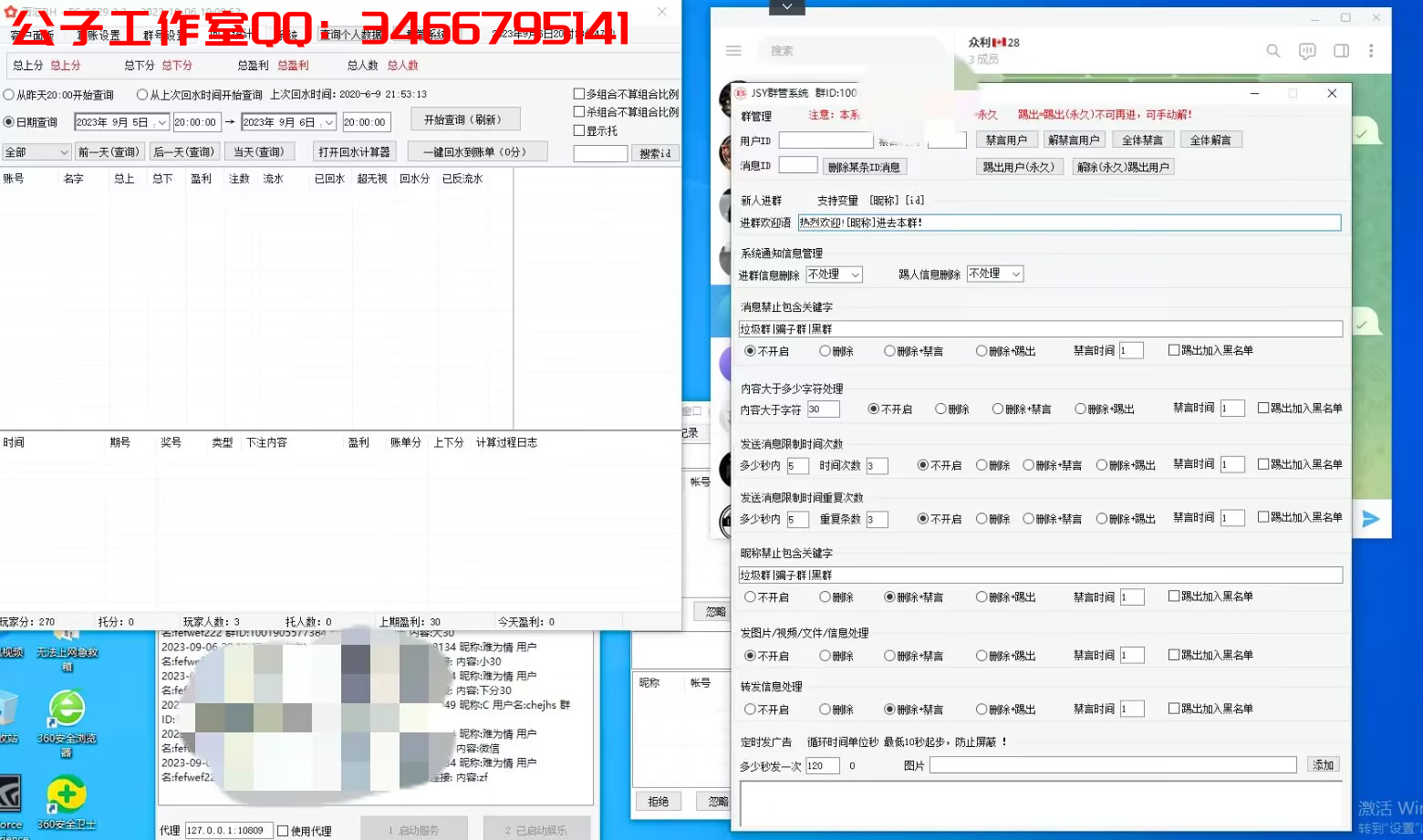Image resolution: width=1423 pixels, height=840 pixels.
Task: Open the 群号设置 menu tab
Action: pyautogui.click(x=166, y=36)
